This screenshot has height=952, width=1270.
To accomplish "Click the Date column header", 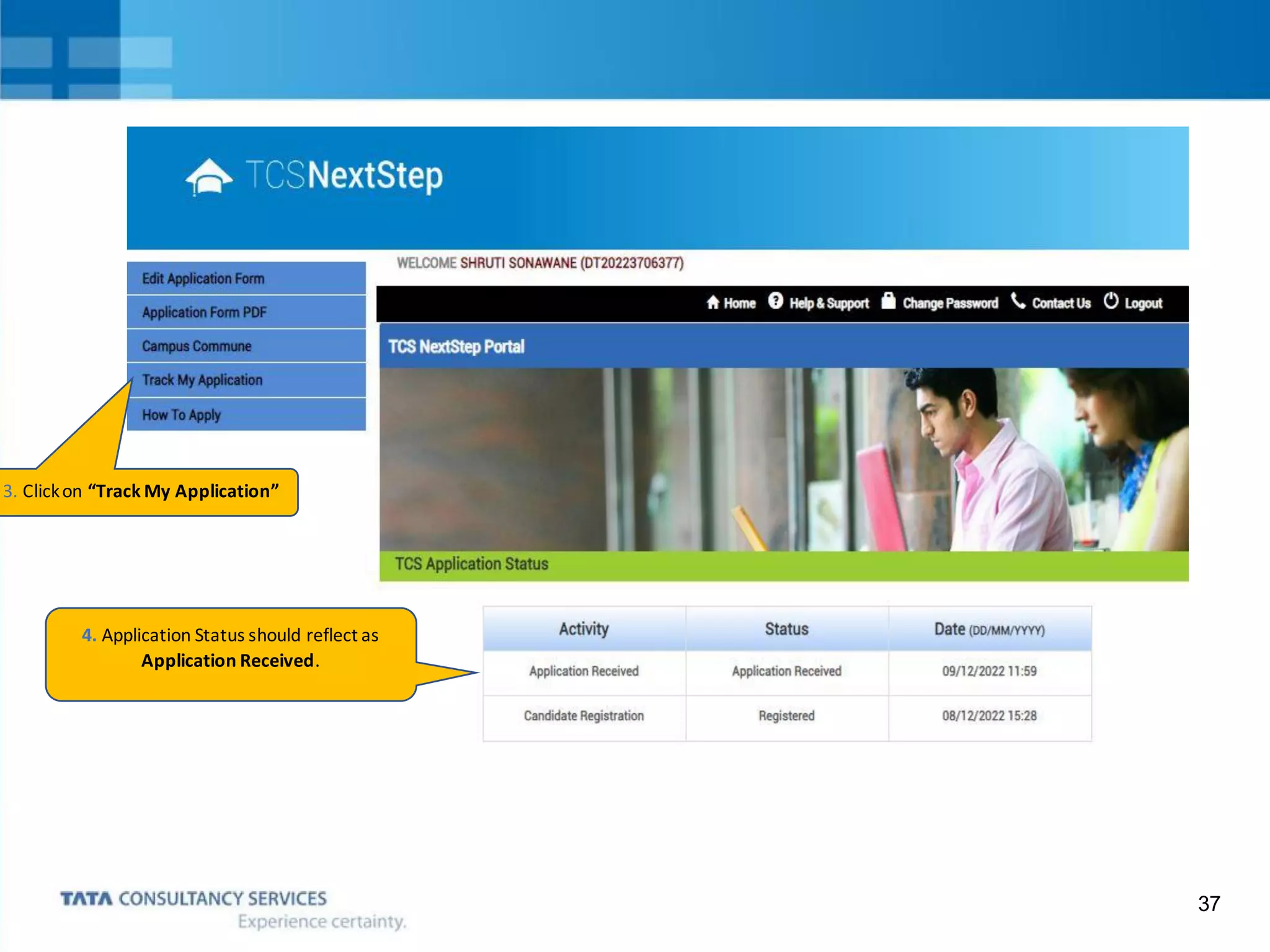I will tap(989, 629).
